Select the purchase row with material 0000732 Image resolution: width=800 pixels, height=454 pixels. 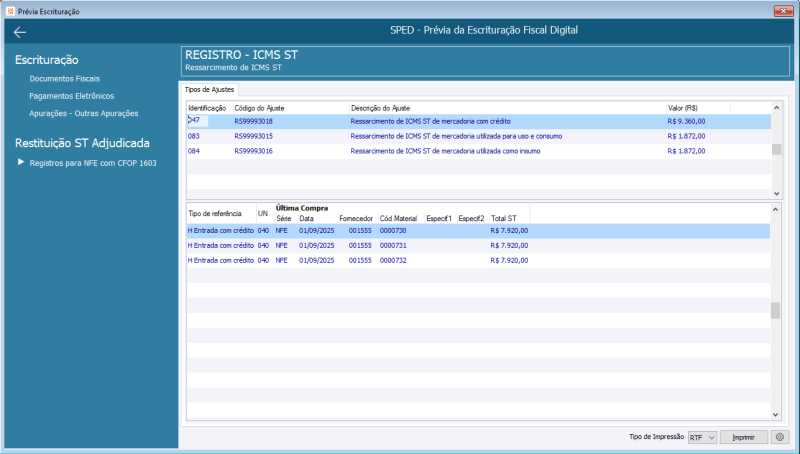(478, 260)
